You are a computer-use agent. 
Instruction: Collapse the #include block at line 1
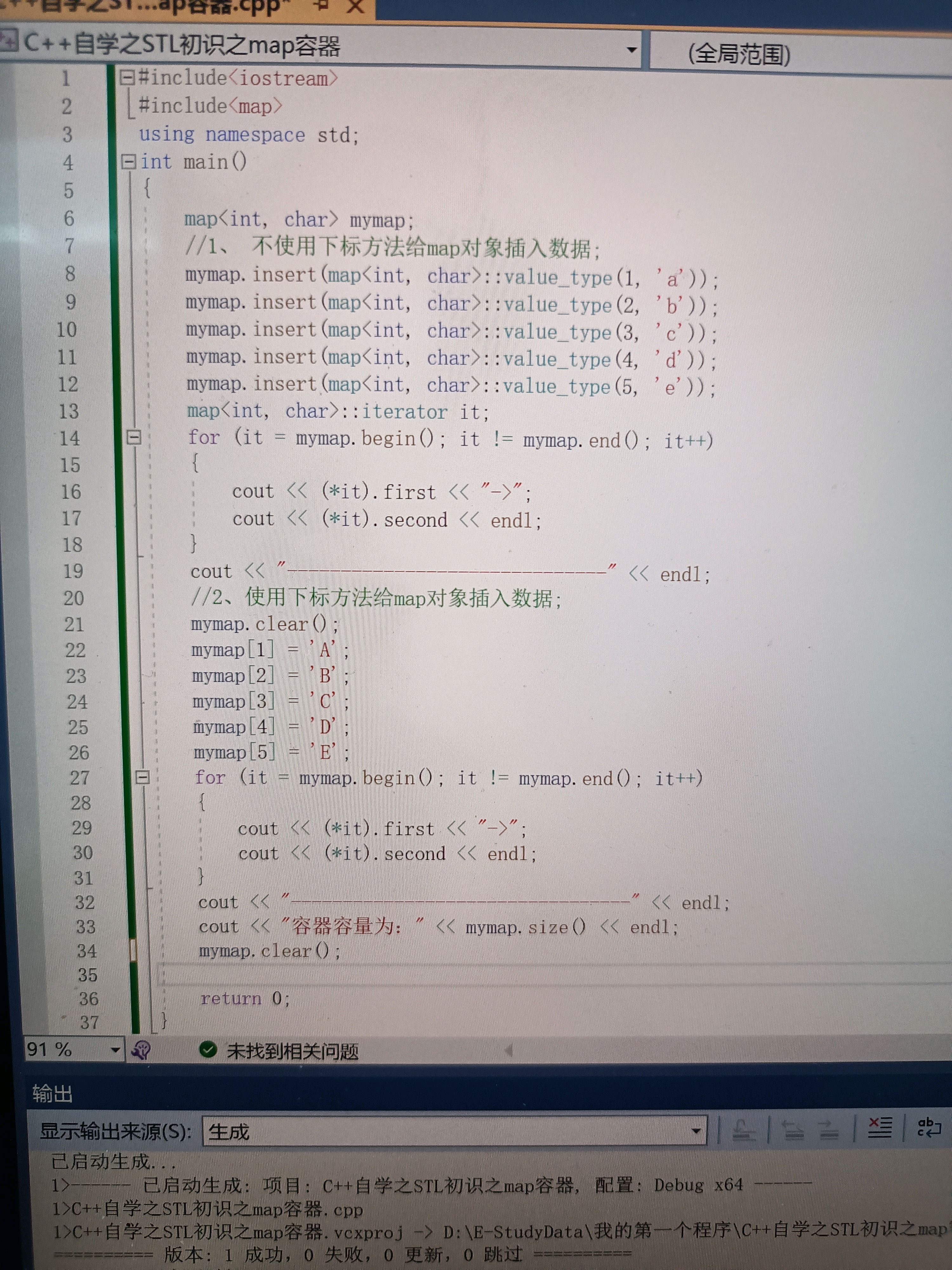coord(127,77)
